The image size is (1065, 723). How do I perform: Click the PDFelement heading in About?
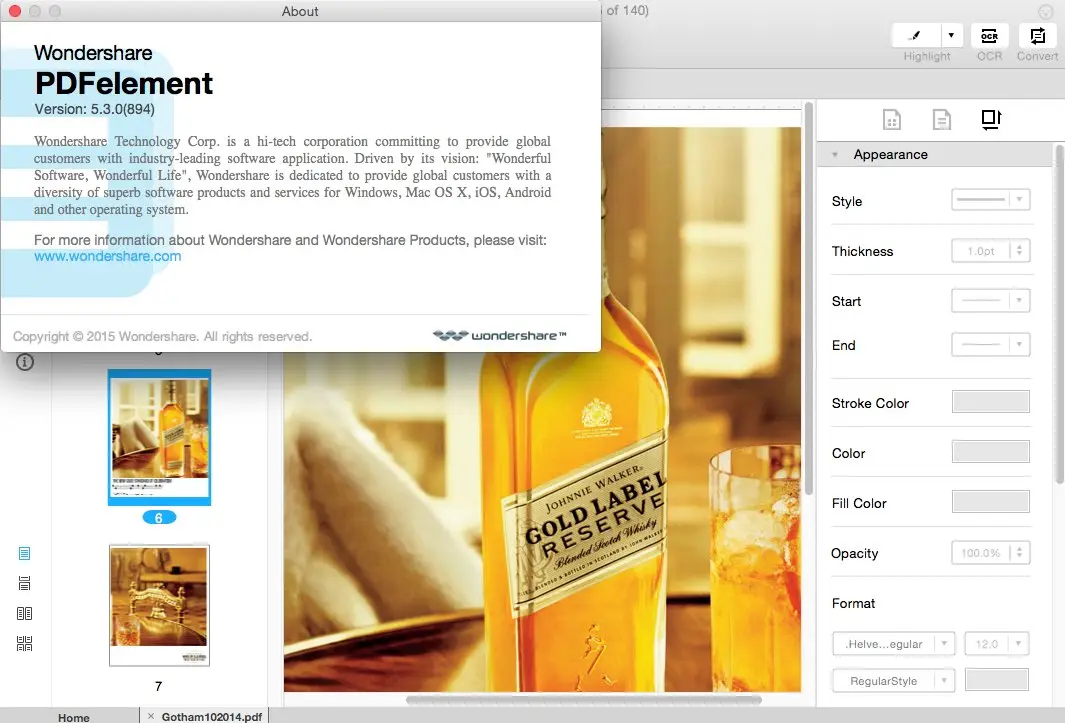[124, 84]
